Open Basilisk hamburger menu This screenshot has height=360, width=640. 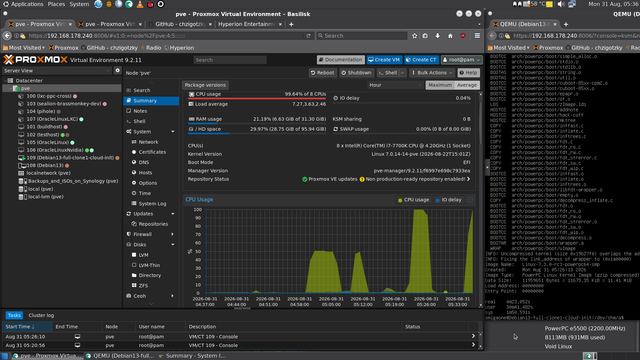point(477,36)
